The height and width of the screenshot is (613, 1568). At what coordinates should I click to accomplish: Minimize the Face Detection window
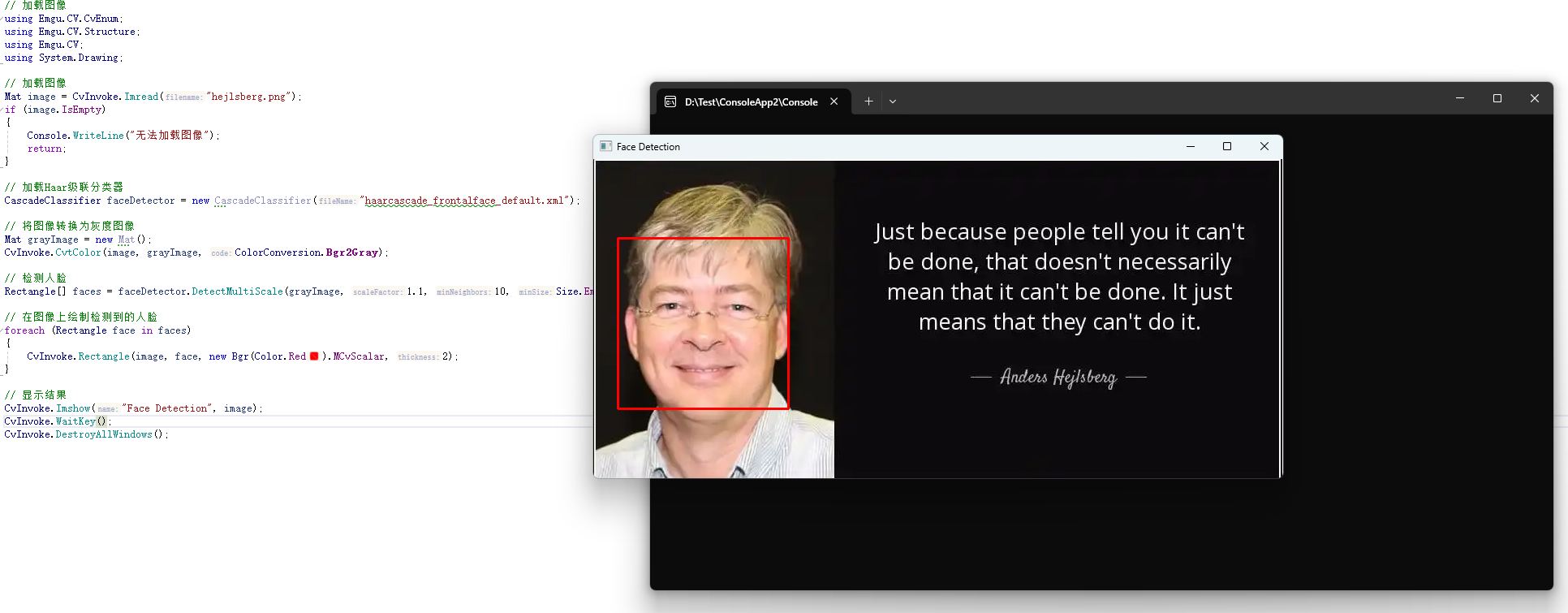coord(1191,146)
